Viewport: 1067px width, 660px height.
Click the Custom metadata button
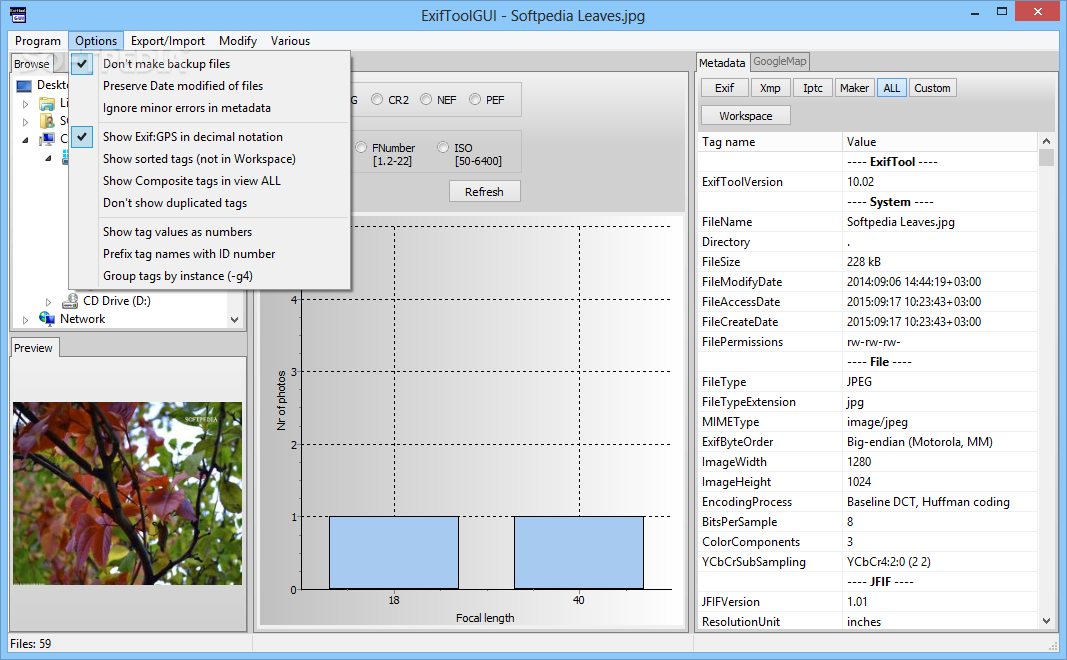point(932,88)
